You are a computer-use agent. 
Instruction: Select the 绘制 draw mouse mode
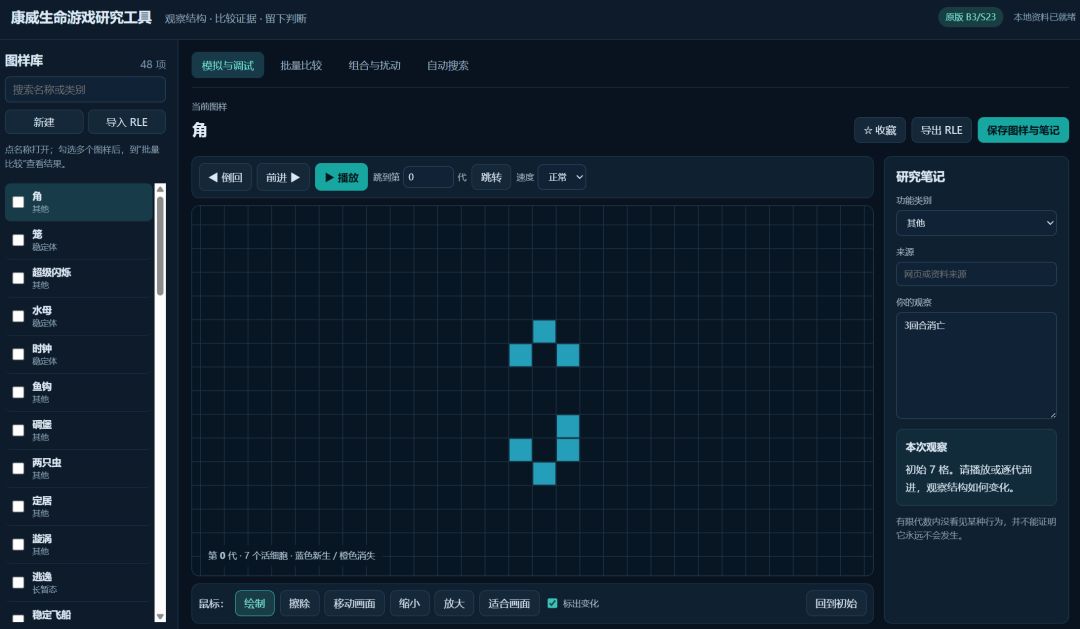255,604
